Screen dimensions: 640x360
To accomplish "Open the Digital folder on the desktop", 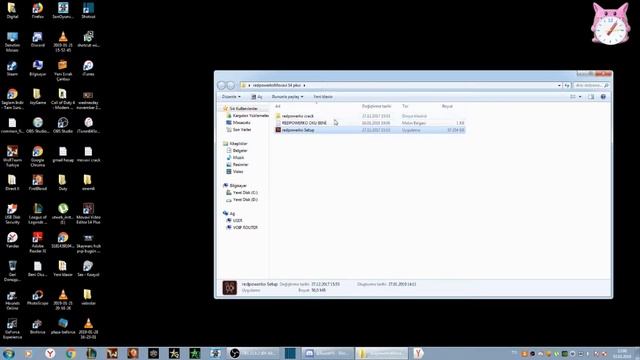I will point(12,10).
